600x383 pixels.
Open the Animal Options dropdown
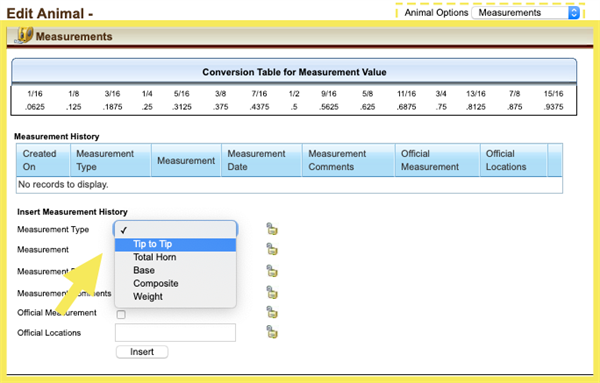(526, 13)
